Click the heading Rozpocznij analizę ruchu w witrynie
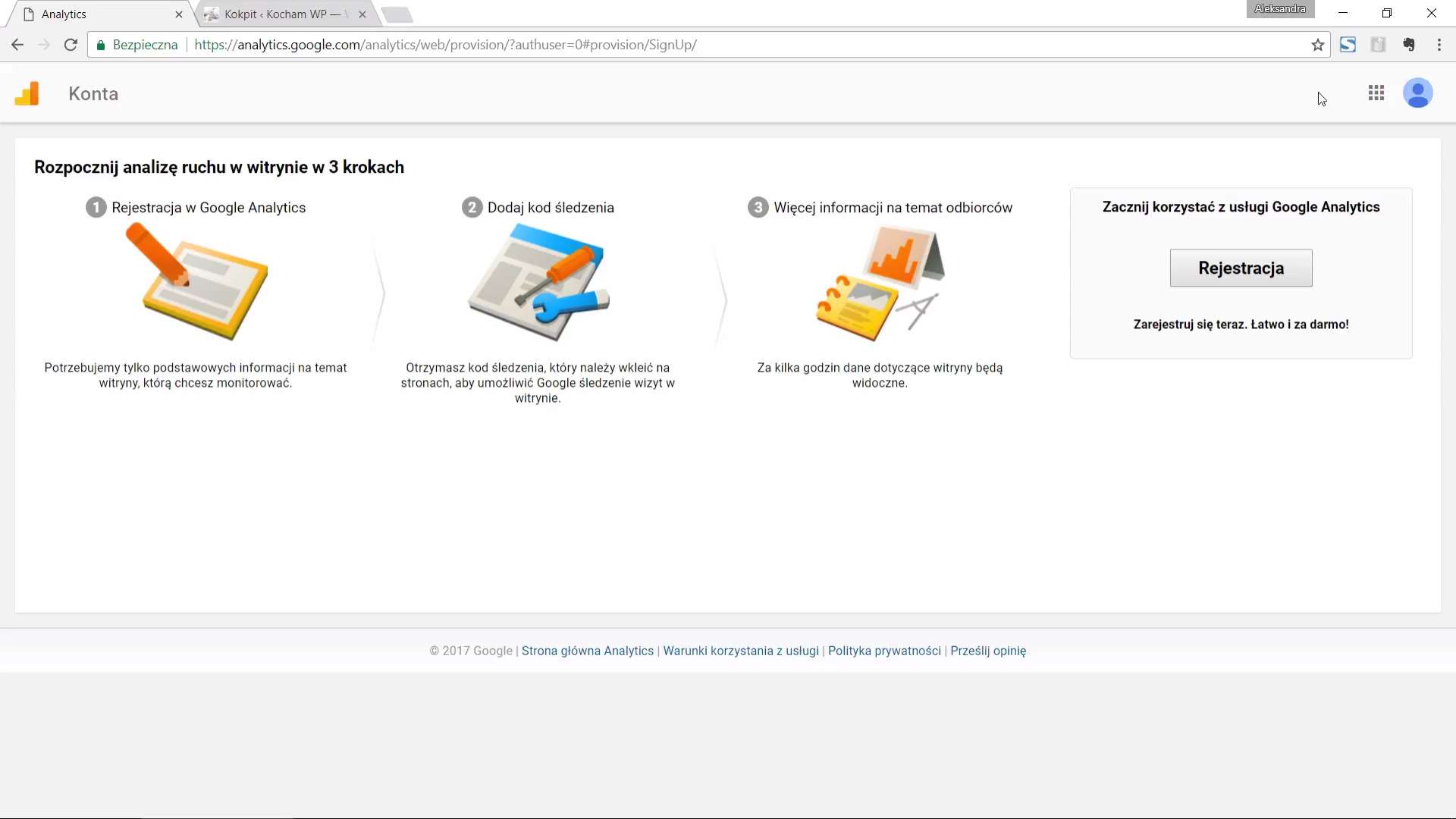Image resolution: width=1456 pixels, height=819 pixels. tap(219, 167)
